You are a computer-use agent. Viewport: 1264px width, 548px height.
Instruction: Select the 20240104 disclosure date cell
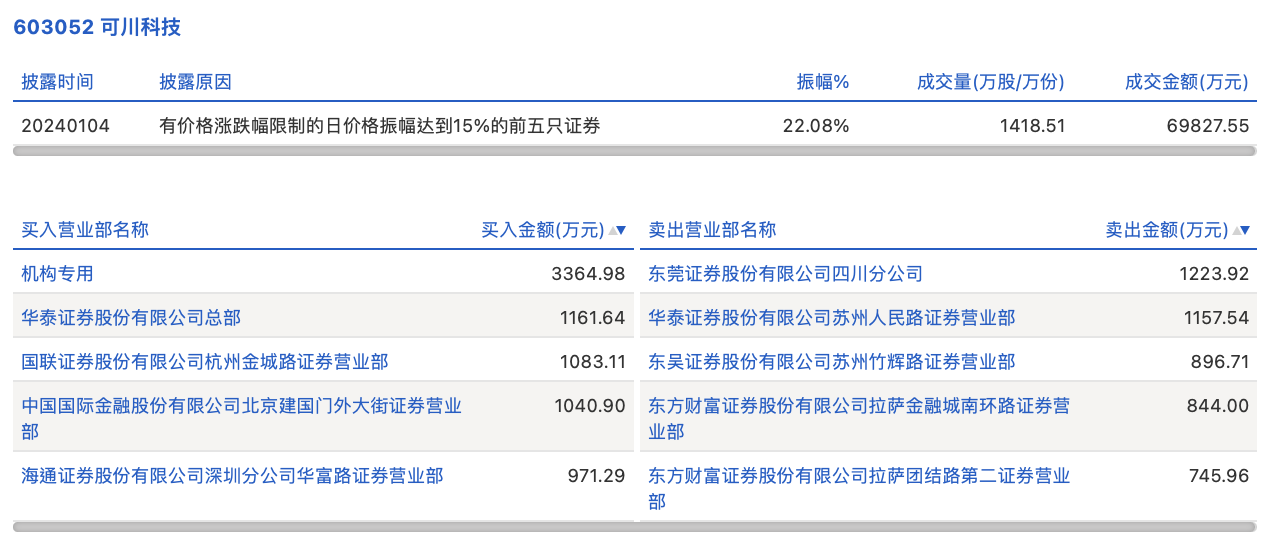66,126
